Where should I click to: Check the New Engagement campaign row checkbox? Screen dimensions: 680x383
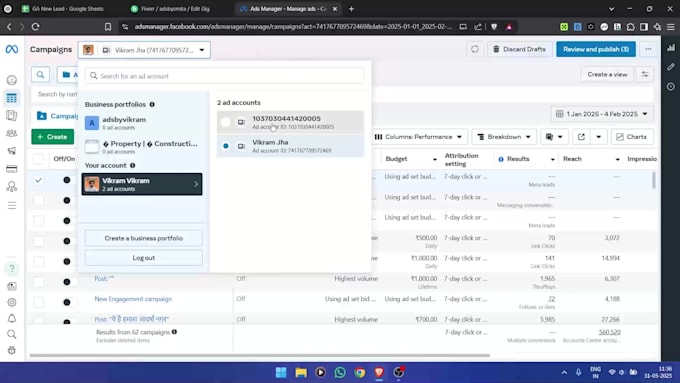click(38, 302)
